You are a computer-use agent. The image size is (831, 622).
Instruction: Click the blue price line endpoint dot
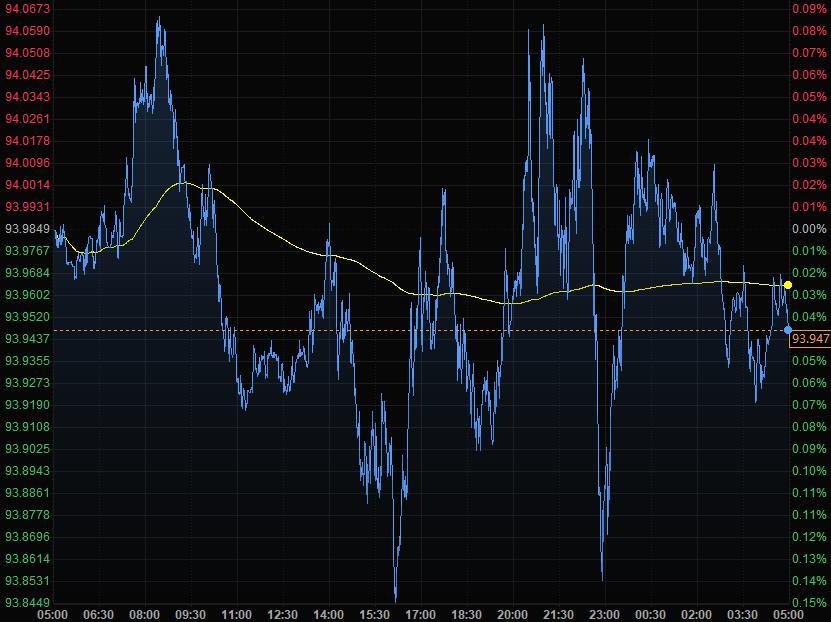[x=788, y=330]
